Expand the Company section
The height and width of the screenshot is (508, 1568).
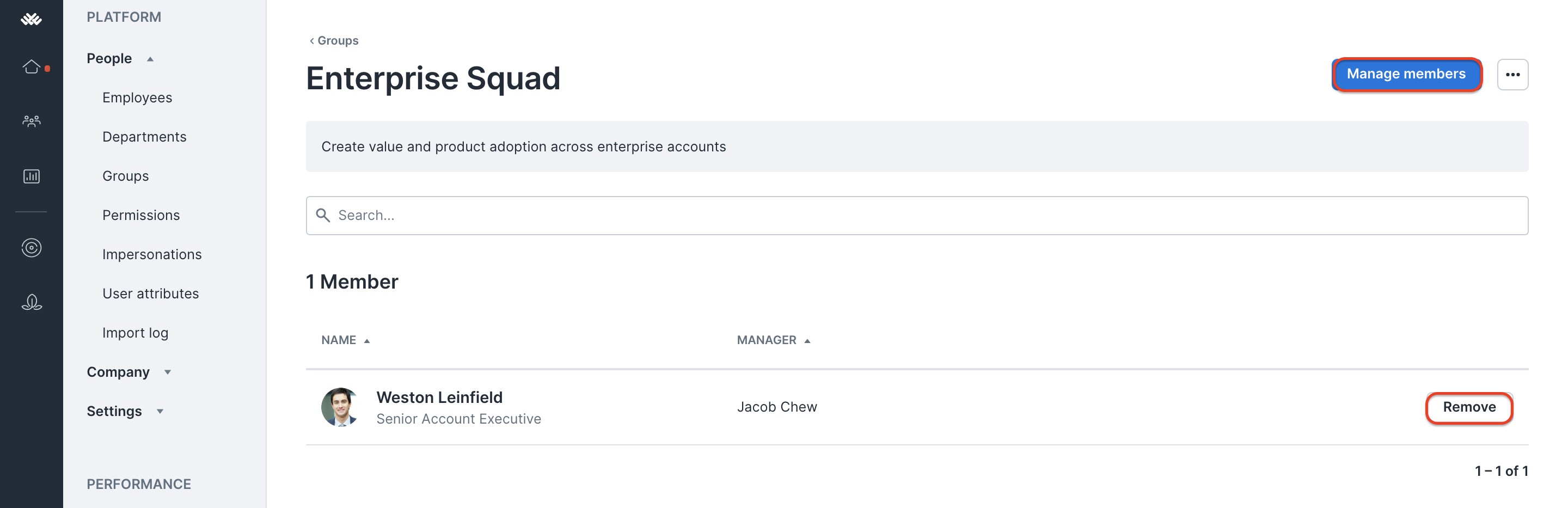[x=128, y=372]
